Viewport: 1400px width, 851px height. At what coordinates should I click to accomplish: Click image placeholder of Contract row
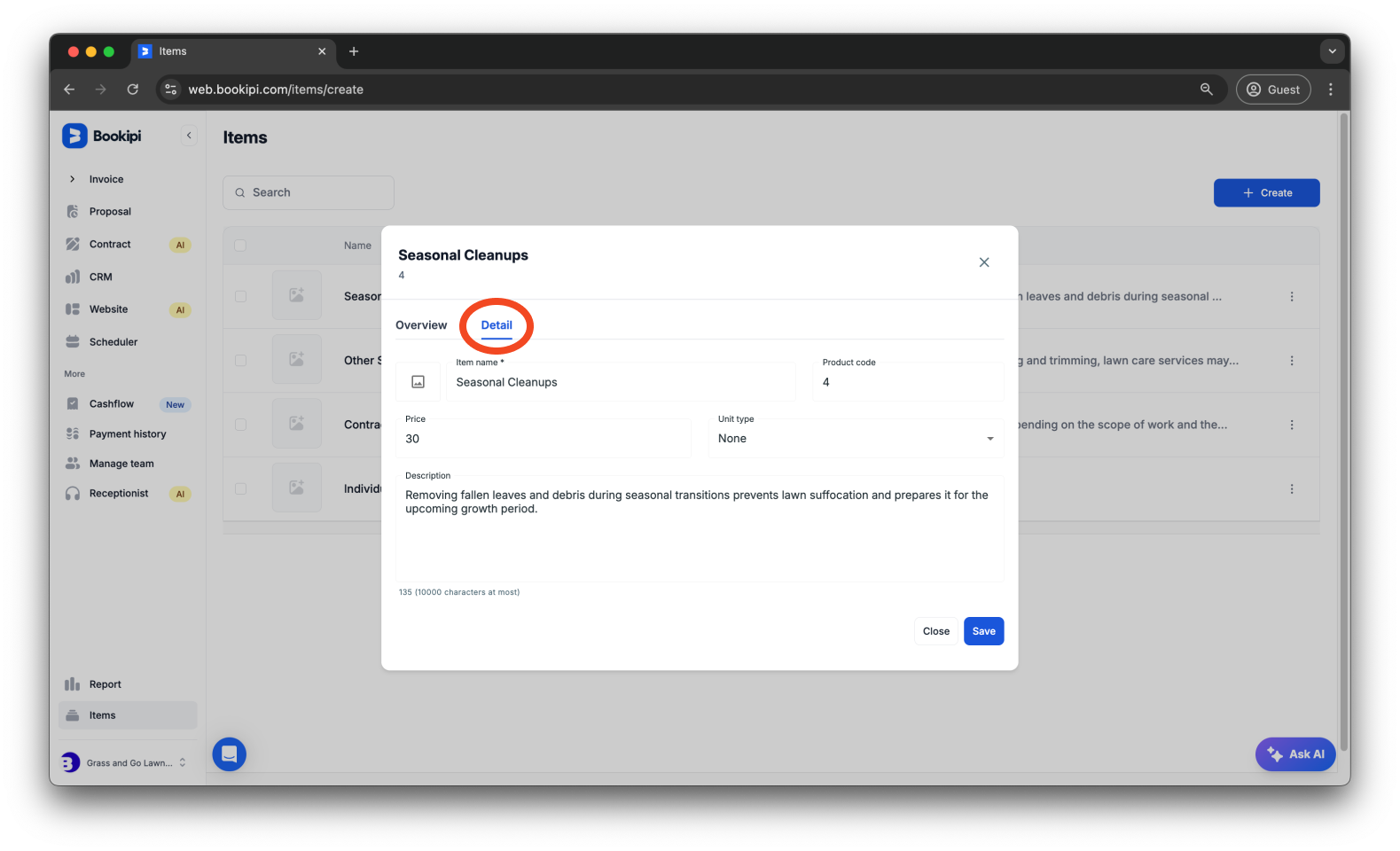point(297,424)
